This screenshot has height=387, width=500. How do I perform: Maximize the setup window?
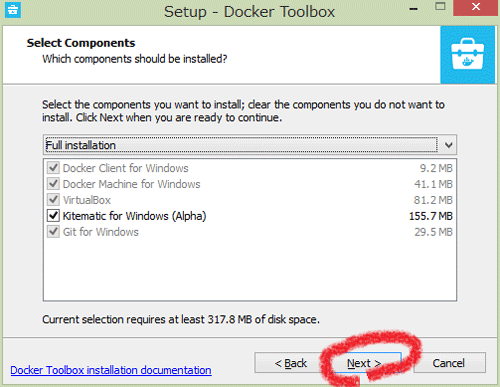click(440, 7)
